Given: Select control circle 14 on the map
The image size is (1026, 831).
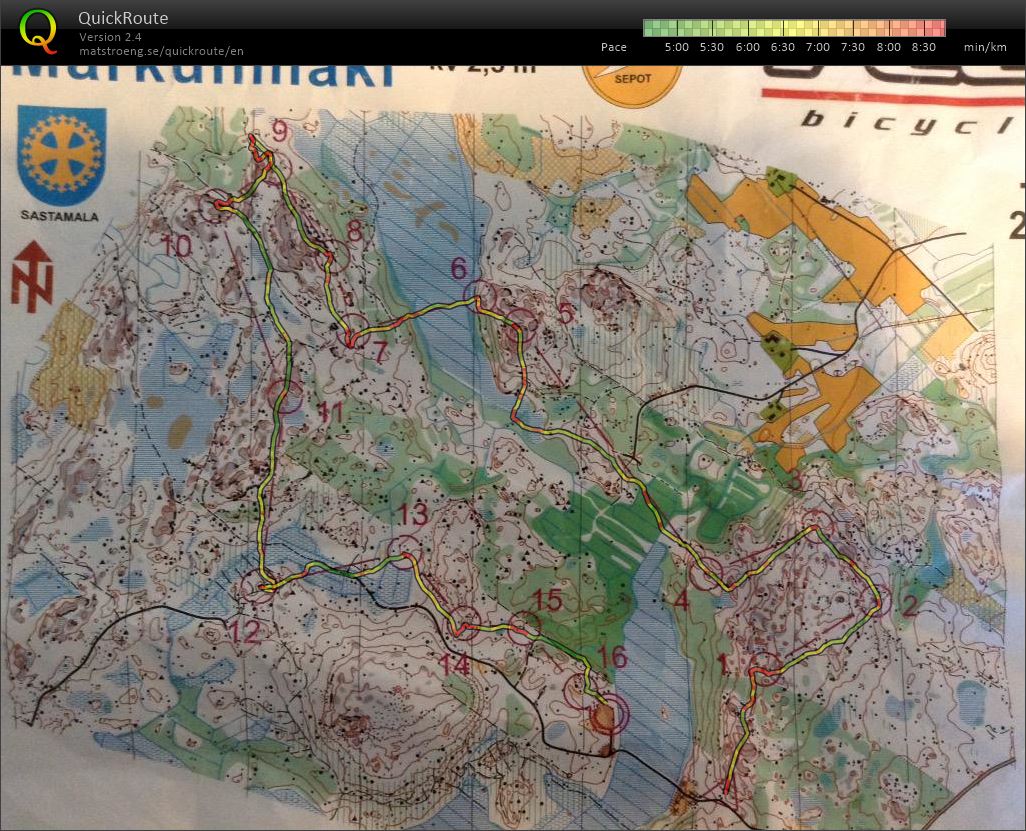Looking at the screenshot, I should [x=462, y=624].
